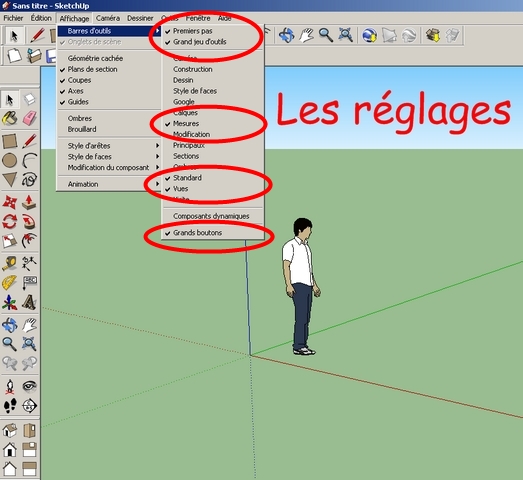
Task: Open the Fichier menu
Action: pyautogui.click(x=13, y=18)
